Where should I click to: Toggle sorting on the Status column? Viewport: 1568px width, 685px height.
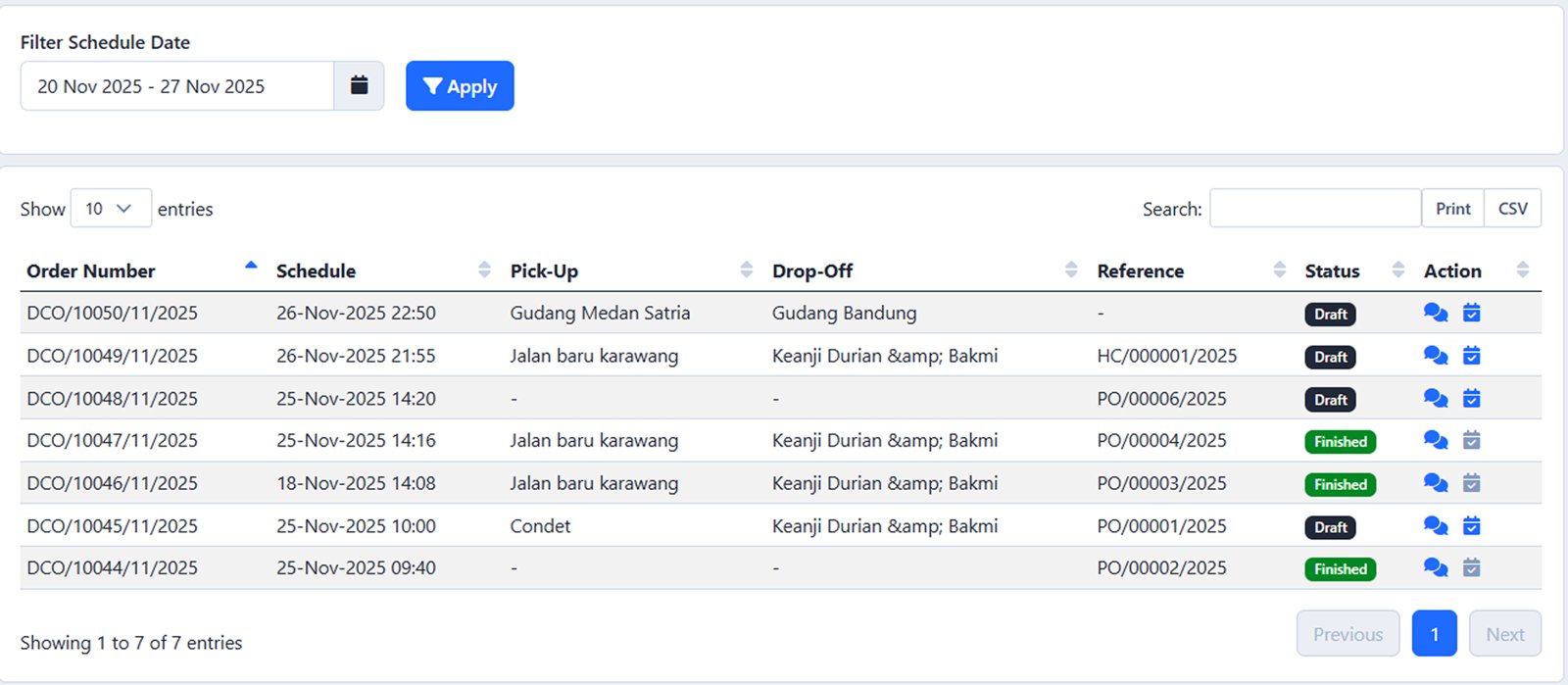point(1398,269)
